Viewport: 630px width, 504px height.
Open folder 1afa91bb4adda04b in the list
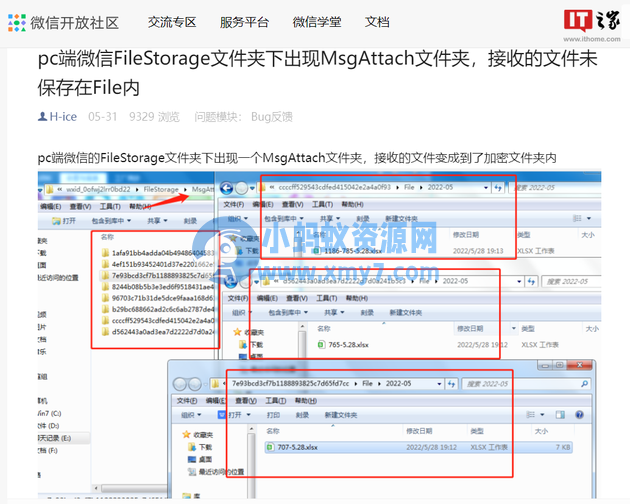tap(158, 253)
